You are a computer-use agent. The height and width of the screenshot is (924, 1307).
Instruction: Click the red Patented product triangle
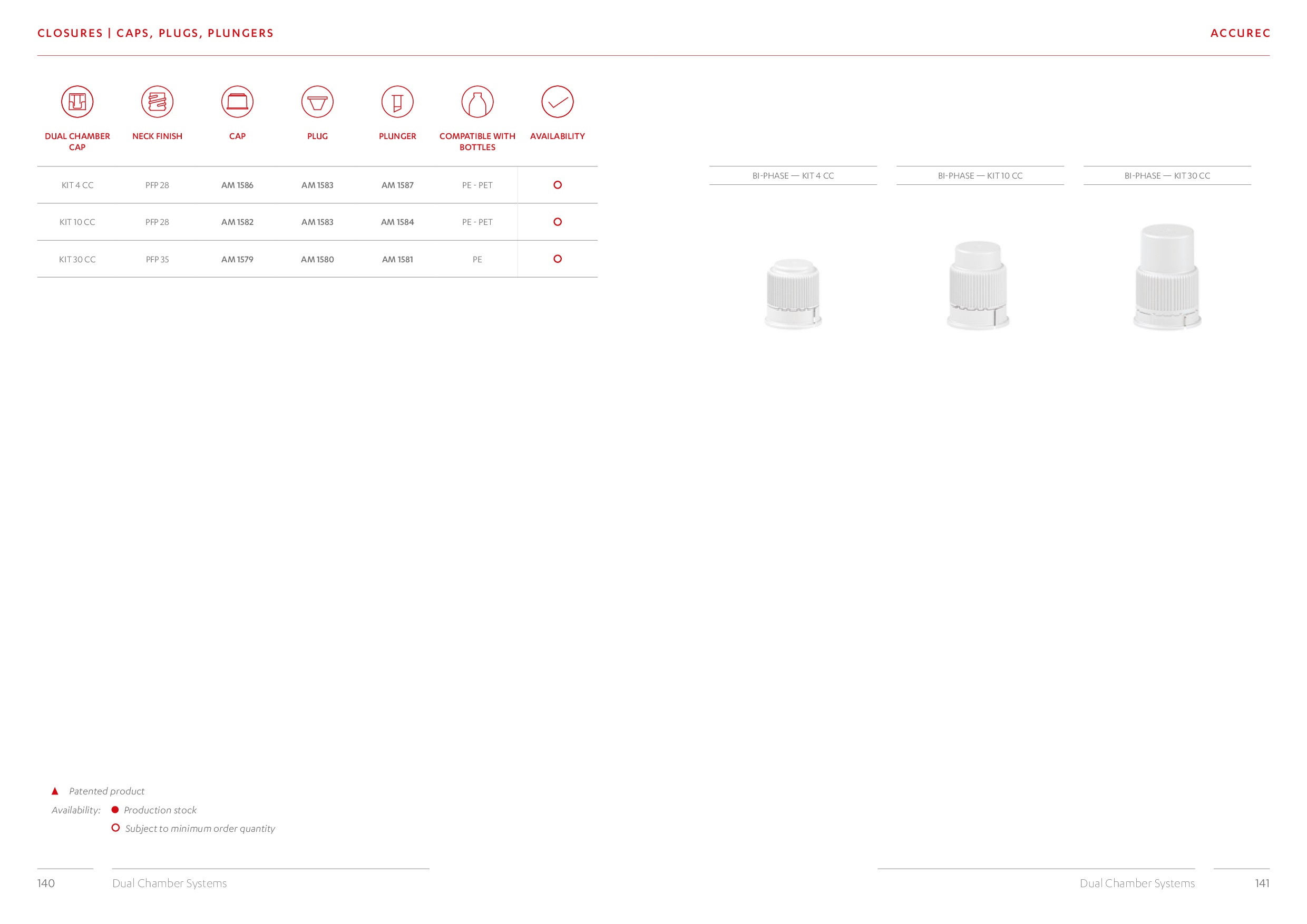[x=55, y=791]
